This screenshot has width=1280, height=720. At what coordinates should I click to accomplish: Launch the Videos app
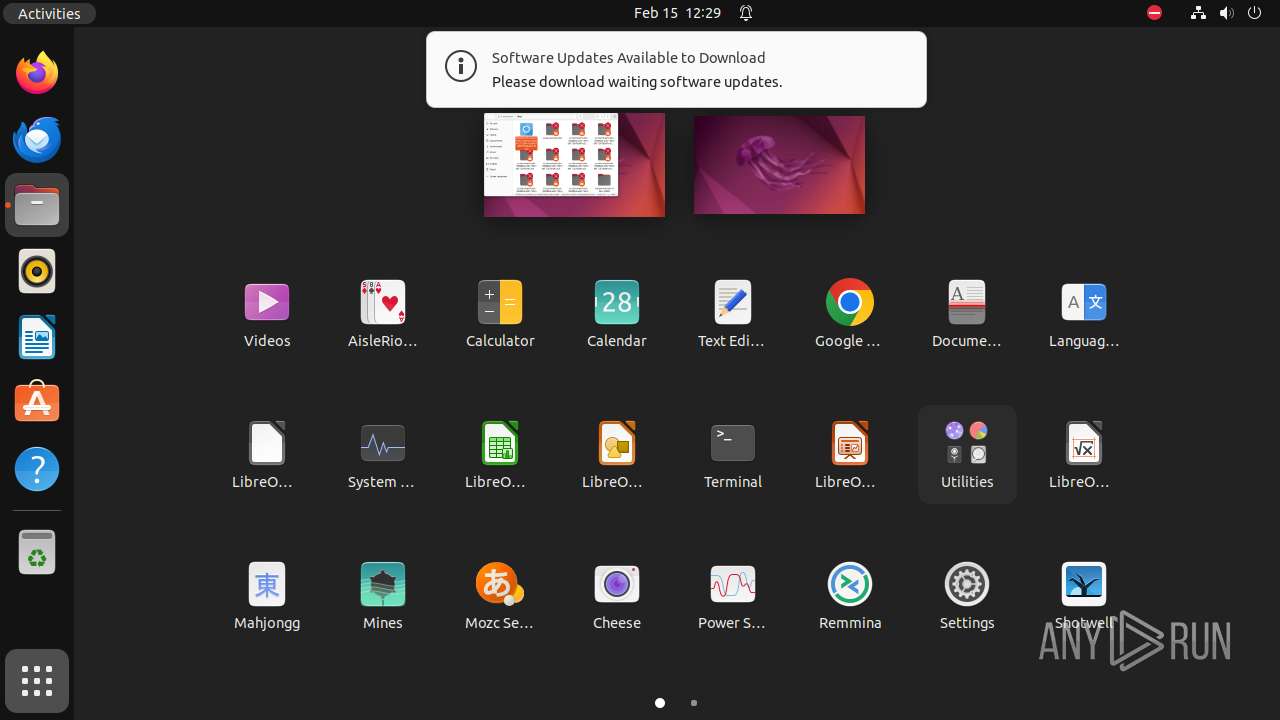(267, 314)
